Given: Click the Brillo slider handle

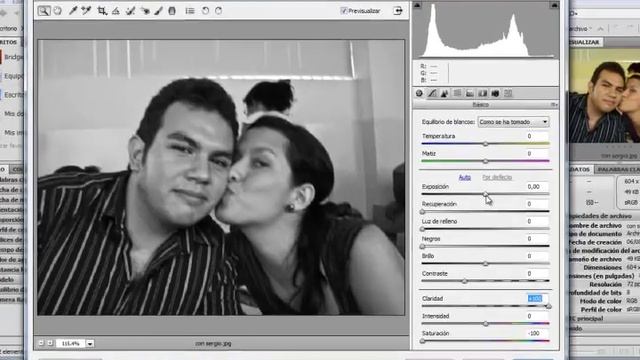Looking at the screenshot, I should (485, 264).
